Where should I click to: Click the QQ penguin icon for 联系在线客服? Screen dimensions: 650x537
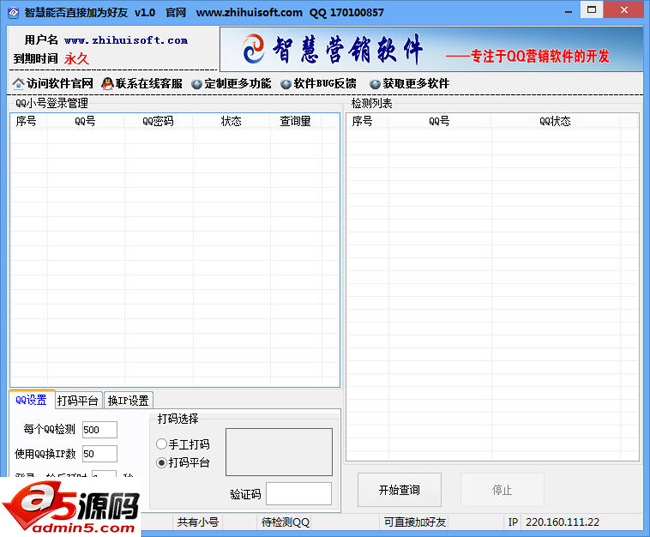tap(107, 84)
